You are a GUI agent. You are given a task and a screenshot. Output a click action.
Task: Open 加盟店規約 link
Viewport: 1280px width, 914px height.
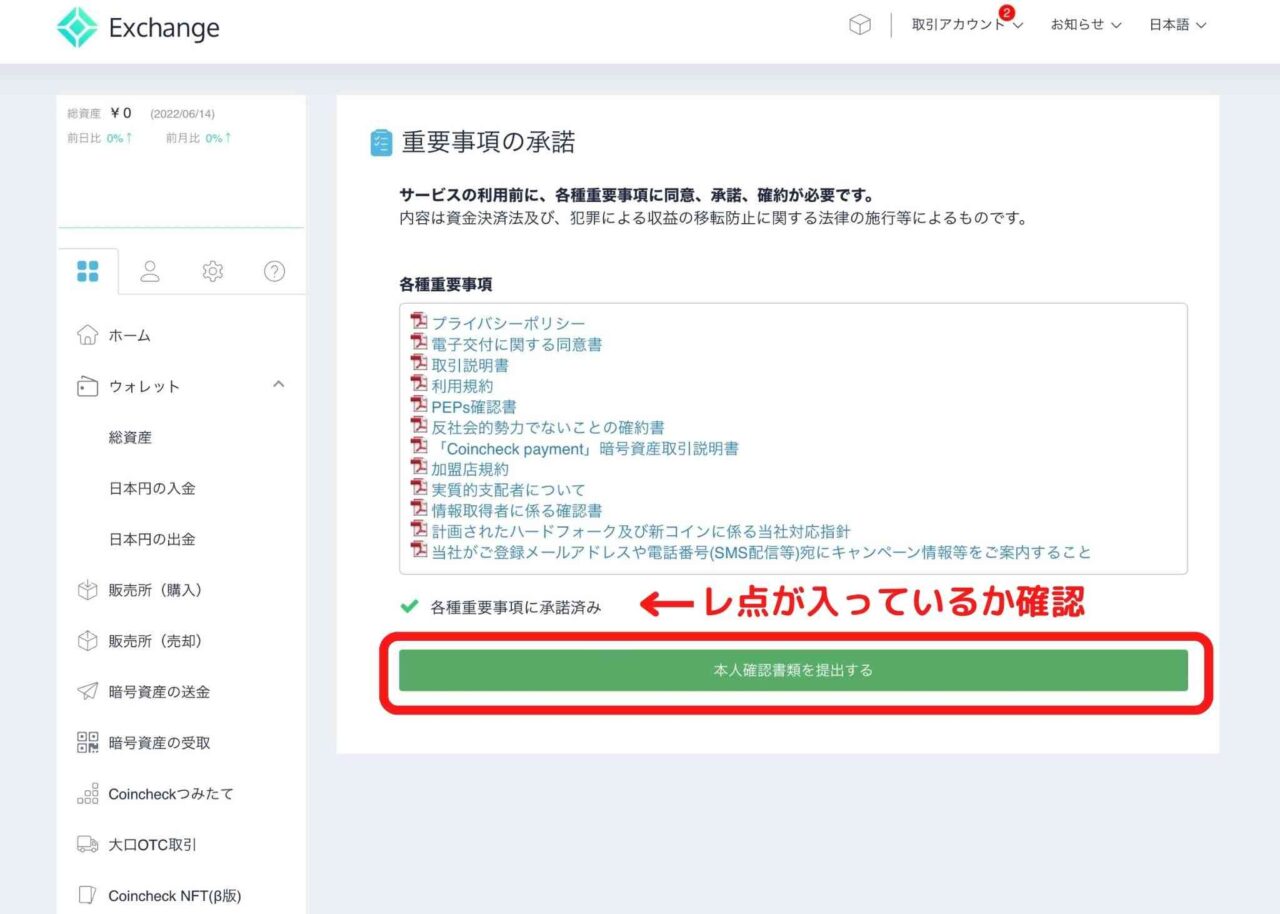point(470,469)
